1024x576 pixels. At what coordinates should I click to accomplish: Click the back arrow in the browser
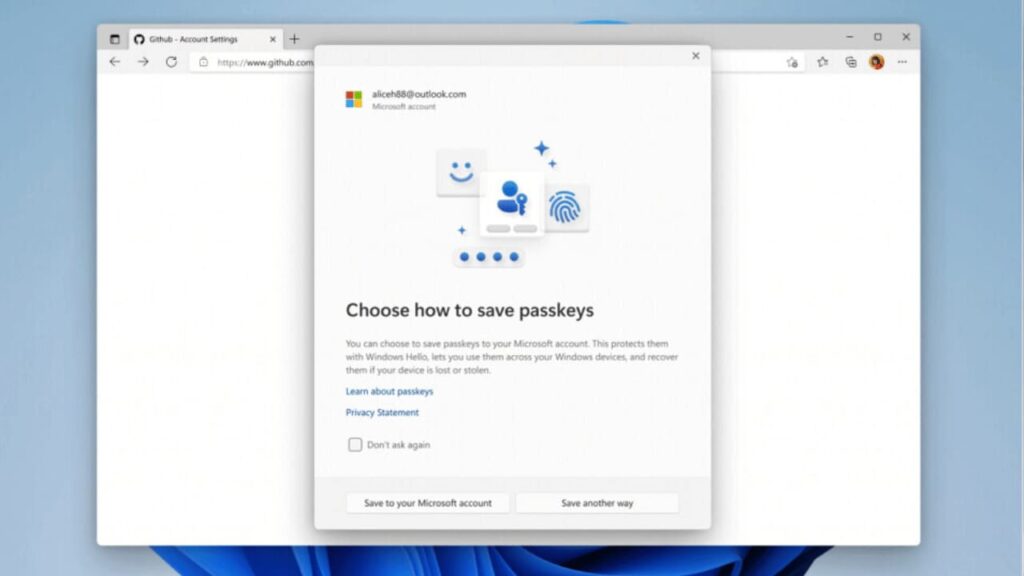(114, 61)
